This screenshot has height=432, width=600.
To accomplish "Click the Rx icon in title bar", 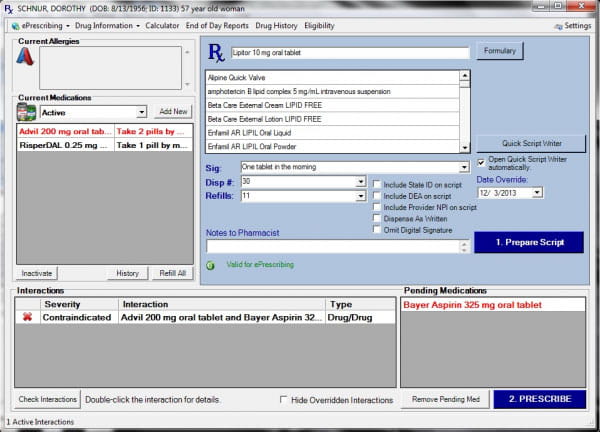I will [x=9, y=8].
